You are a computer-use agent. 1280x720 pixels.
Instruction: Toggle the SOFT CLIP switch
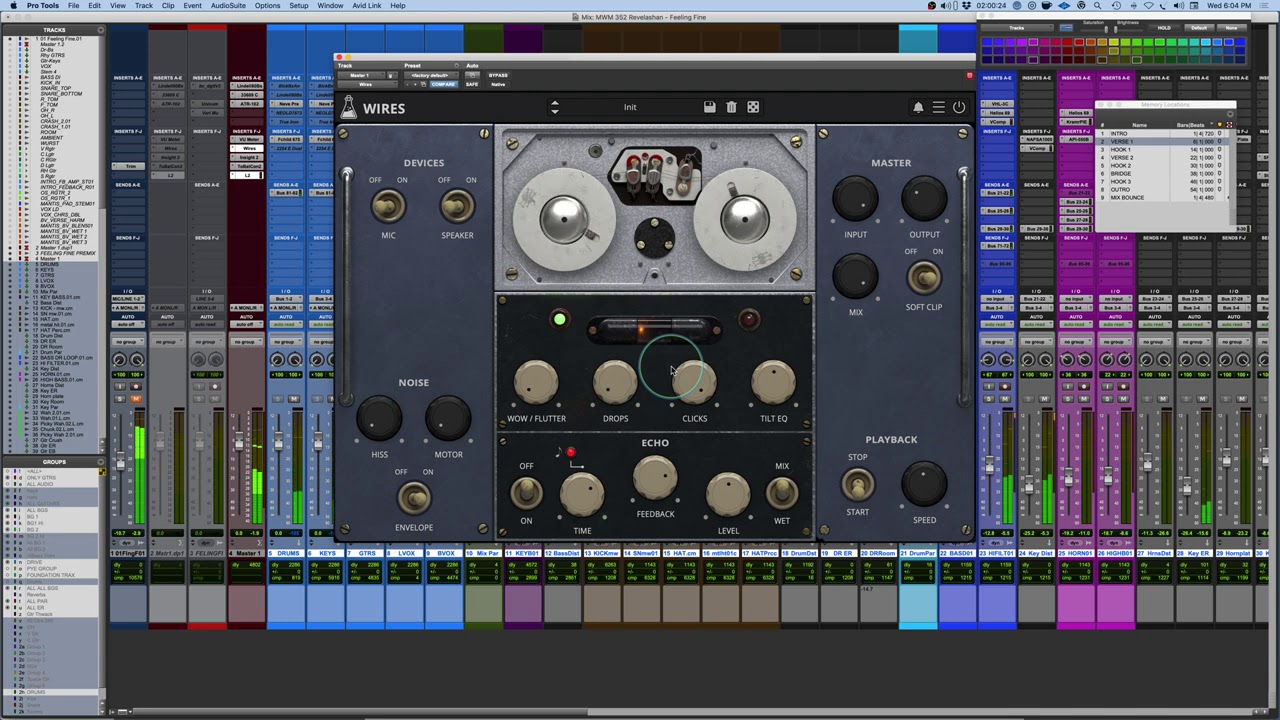[x=924, y=277]
